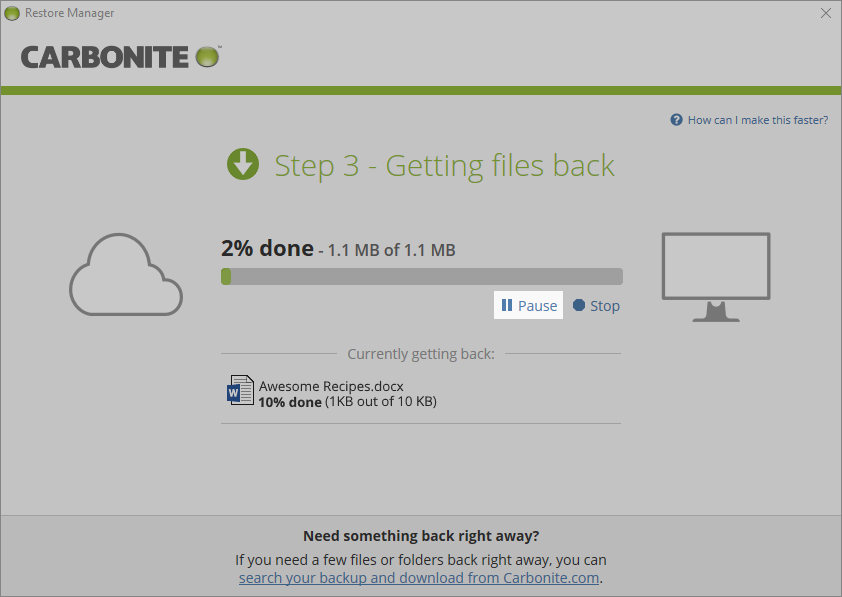Click the 'Currently getting back' label

click(x=421, y=353)
